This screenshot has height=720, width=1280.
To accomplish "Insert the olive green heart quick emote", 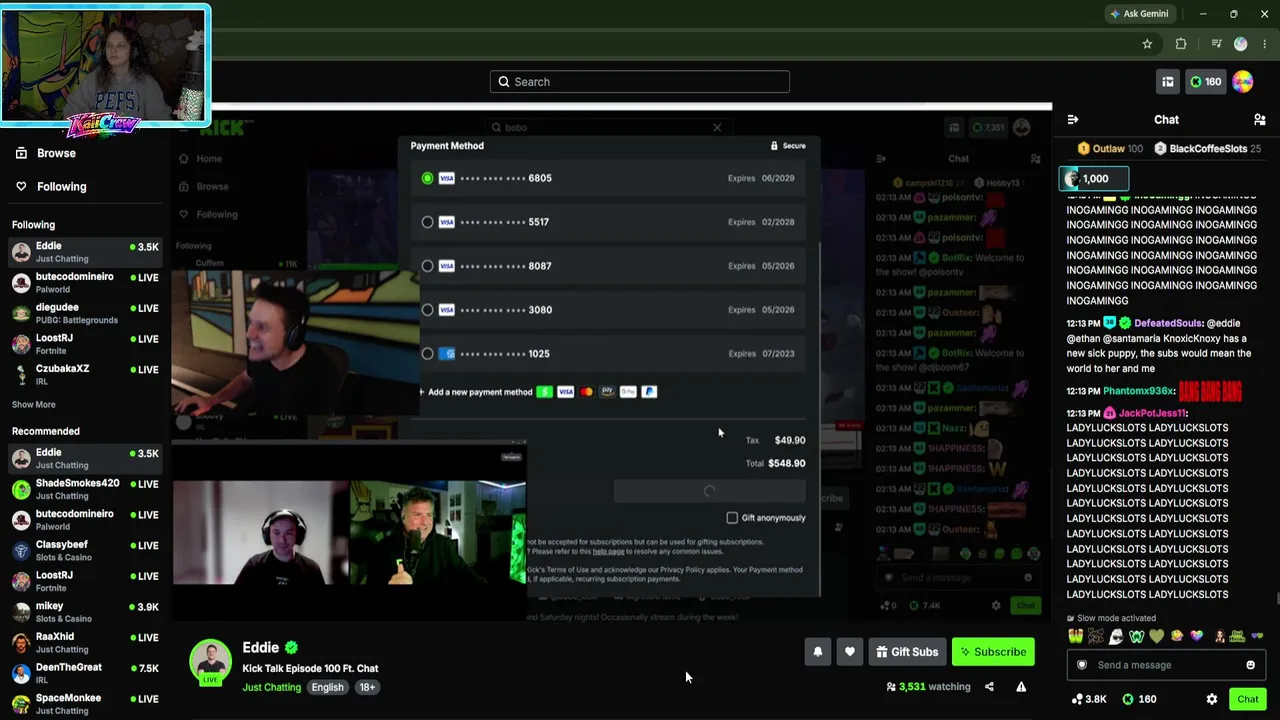I will click(x=1156, y=636).
